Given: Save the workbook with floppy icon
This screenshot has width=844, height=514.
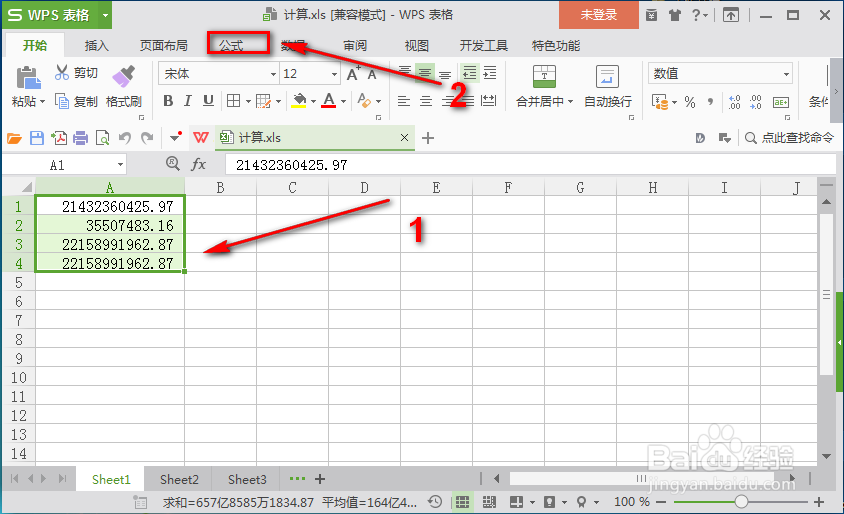Looking at the screenshot, I should click(37, 138).
